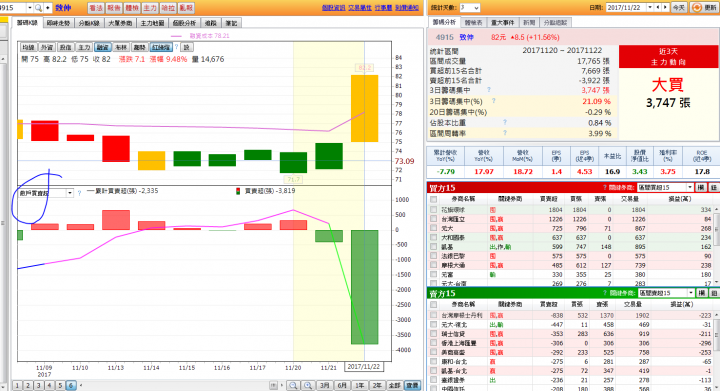
Task: Open the stock code dropdown arrow
Action: 30,8
